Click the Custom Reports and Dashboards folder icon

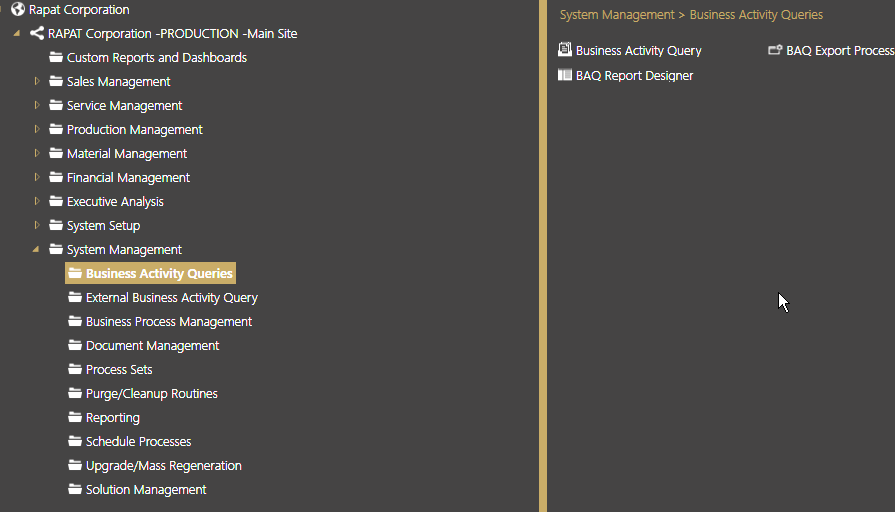click(x=56, y=57)
